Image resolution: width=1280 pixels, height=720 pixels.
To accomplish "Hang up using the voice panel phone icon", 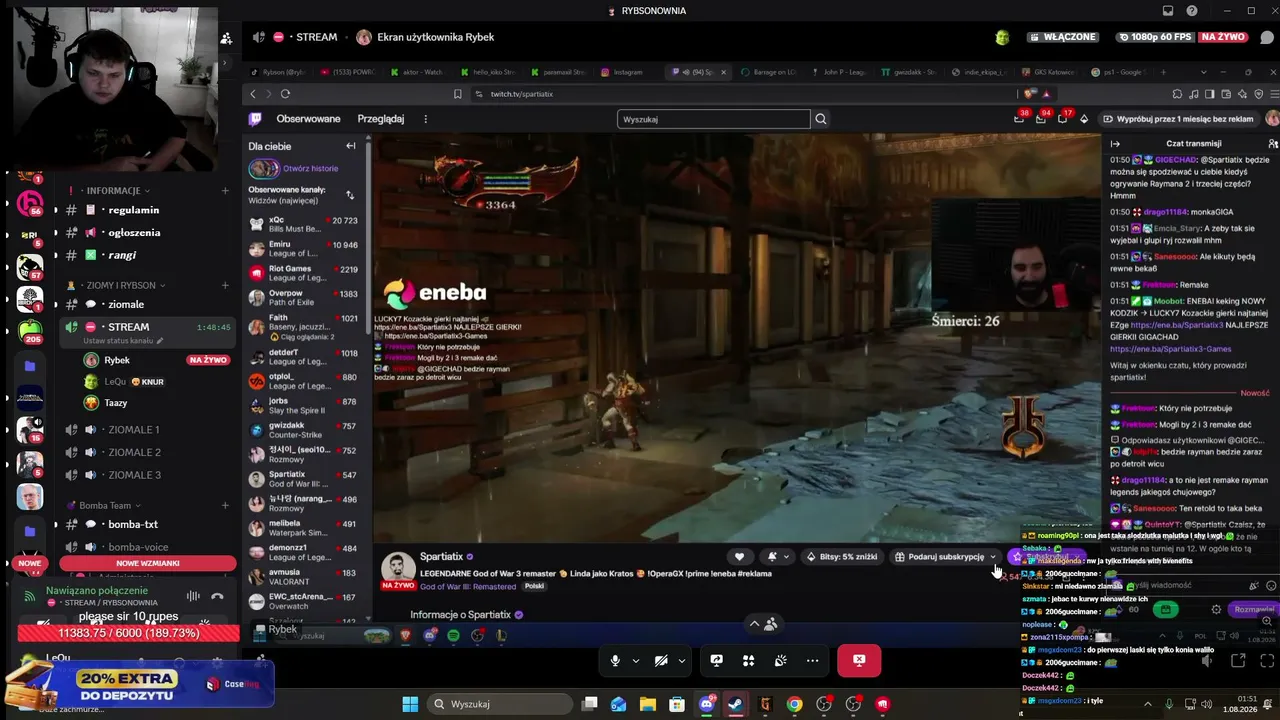I will tap(217, 597).
